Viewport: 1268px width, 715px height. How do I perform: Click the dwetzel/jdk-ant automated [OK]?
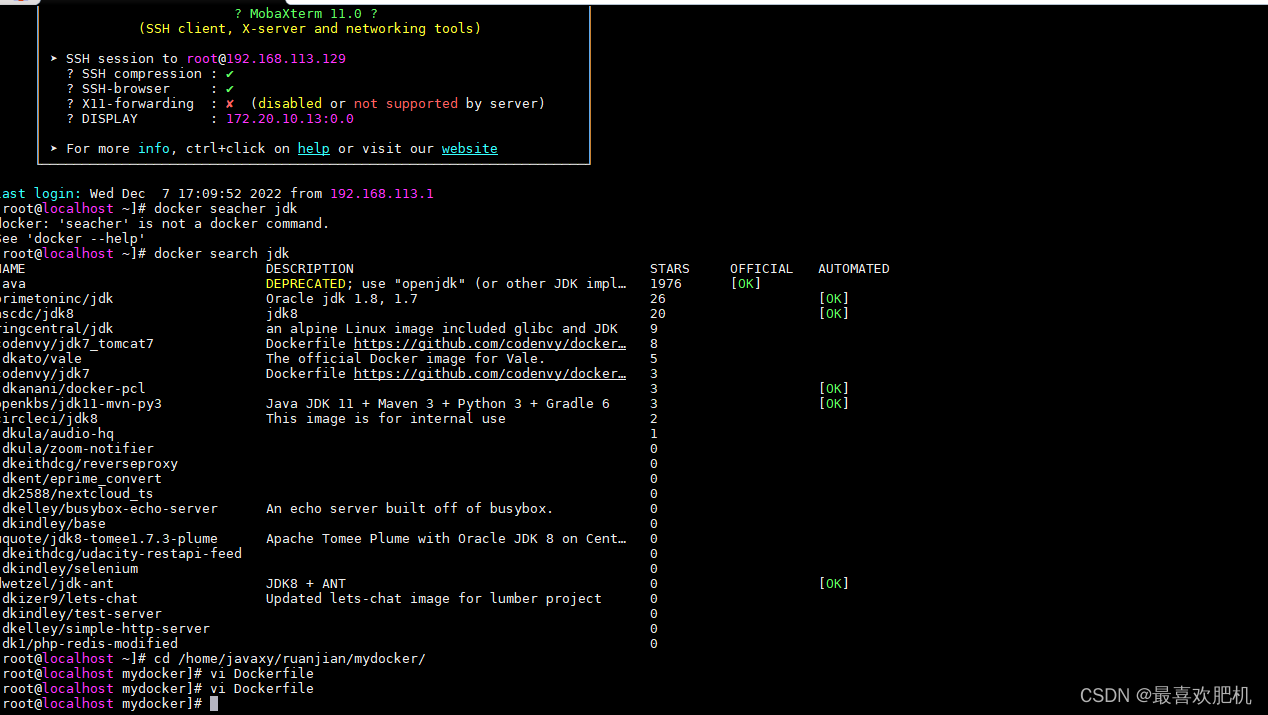click(834, 583)
